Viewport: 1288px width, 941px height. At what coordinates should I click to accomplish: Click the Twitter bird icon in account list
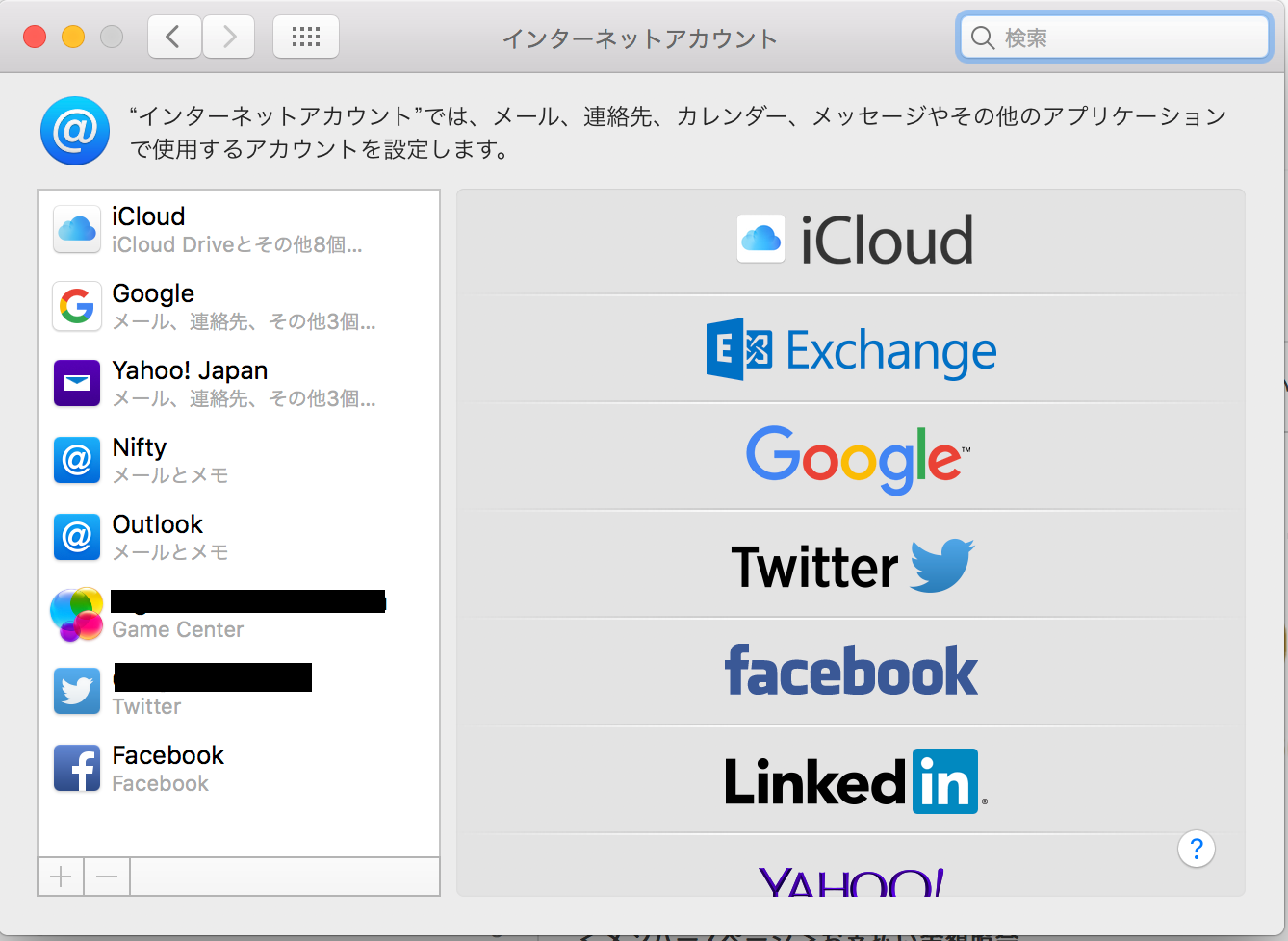pyautogui.click(x=77, y=692)
